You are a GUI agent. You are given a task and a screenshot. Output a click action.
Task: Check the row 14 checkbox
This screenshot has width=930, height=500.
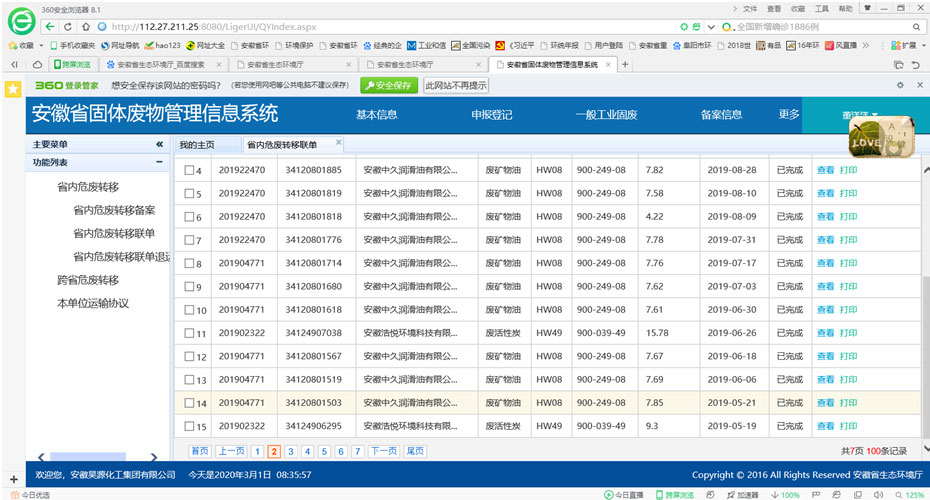190,403
